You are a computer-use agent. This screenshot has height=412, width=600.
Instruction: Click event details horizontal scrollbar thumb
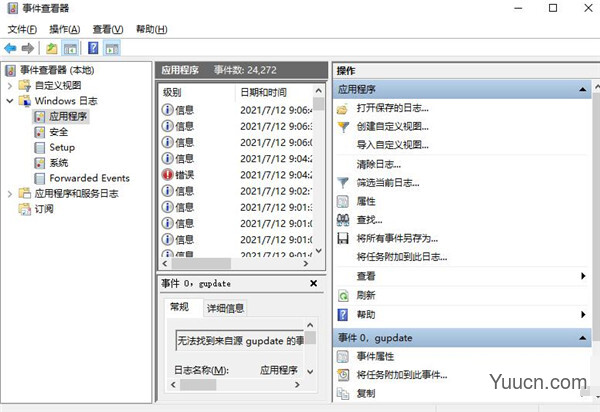click(198, 384)
